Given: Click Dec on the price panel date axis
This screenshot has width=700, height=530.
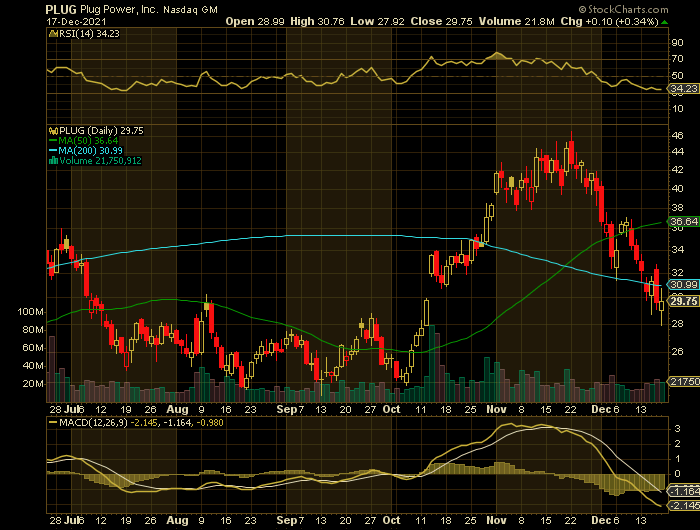Looking at the screenshot, I should 601,409.
